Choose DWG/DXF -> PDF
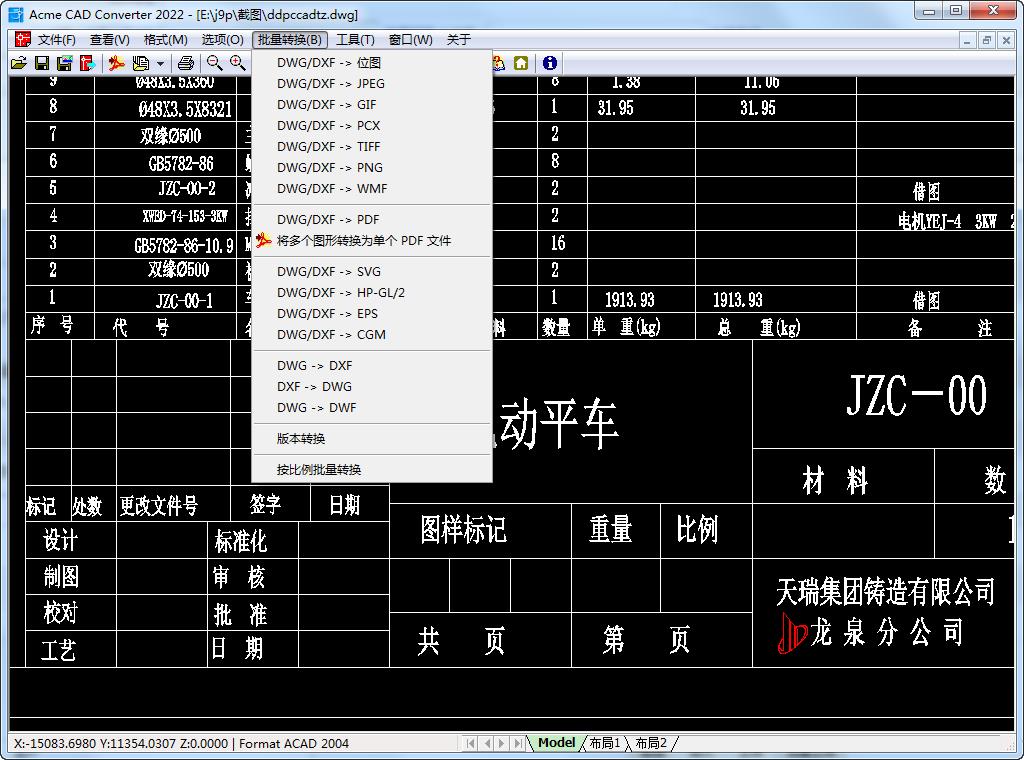 (372, 219)
